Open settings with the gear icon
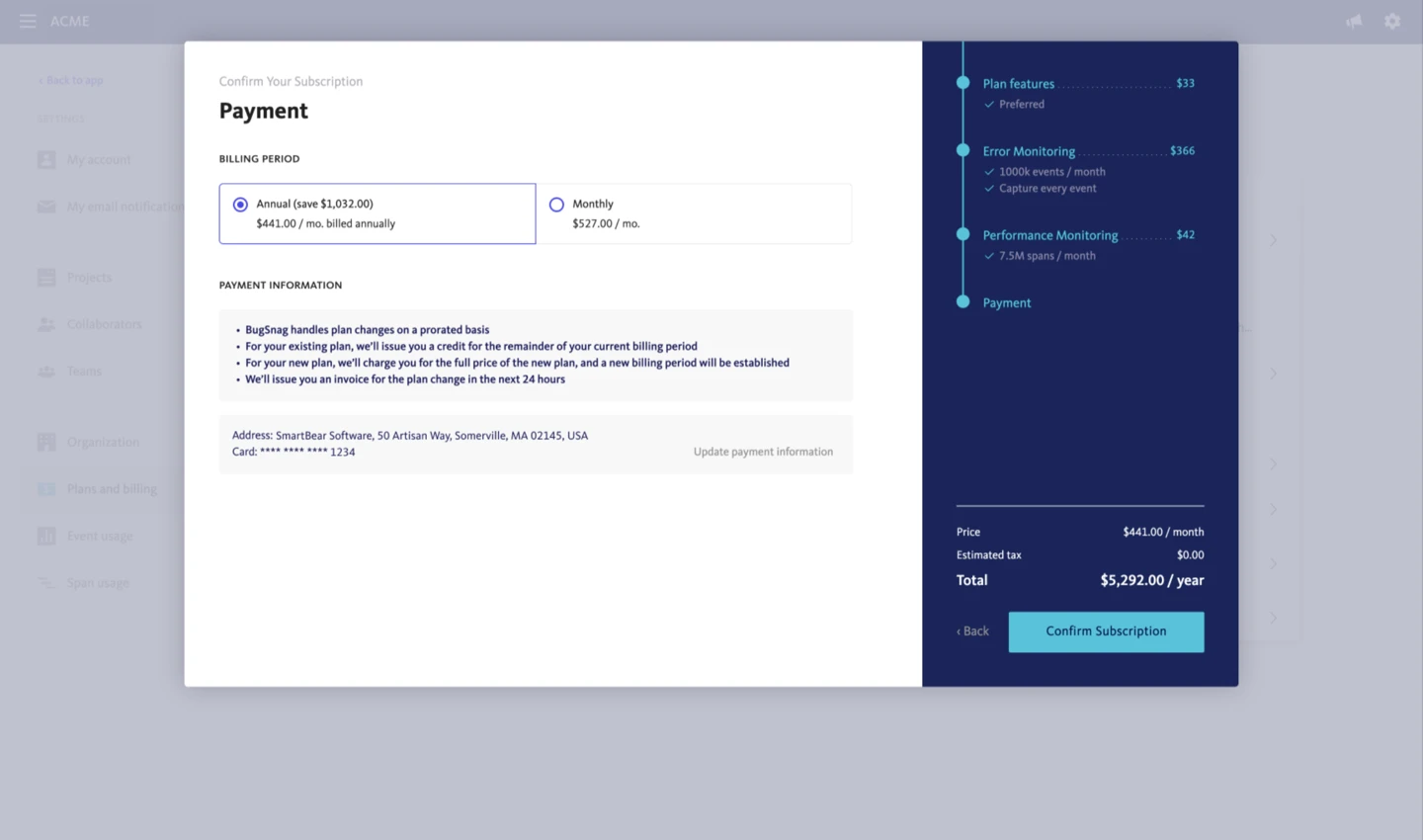The image size is (1423, 840). coord(1392,21)
